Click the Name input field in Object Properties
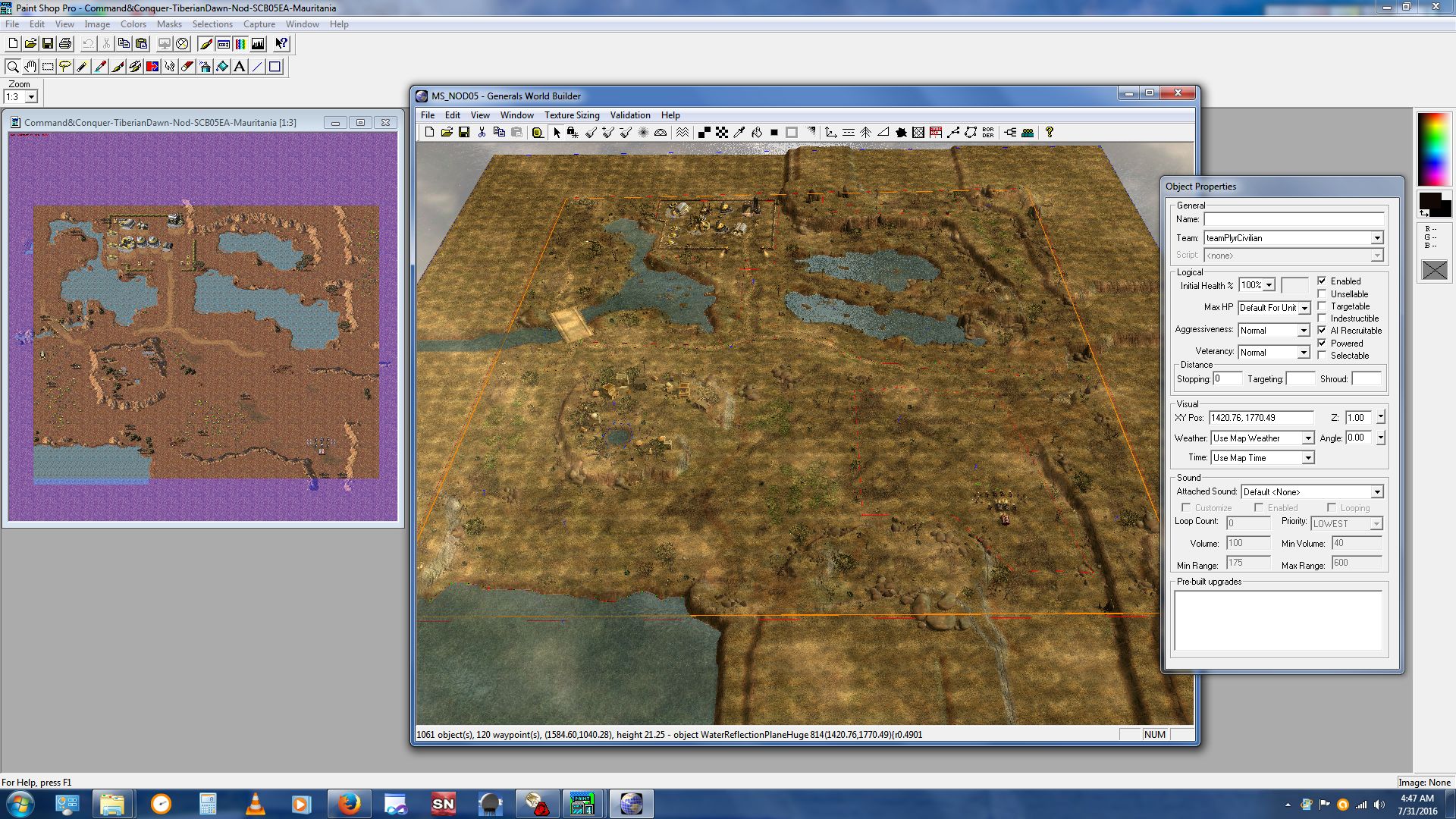The image size is (1456, 819). pos(1294,219)
